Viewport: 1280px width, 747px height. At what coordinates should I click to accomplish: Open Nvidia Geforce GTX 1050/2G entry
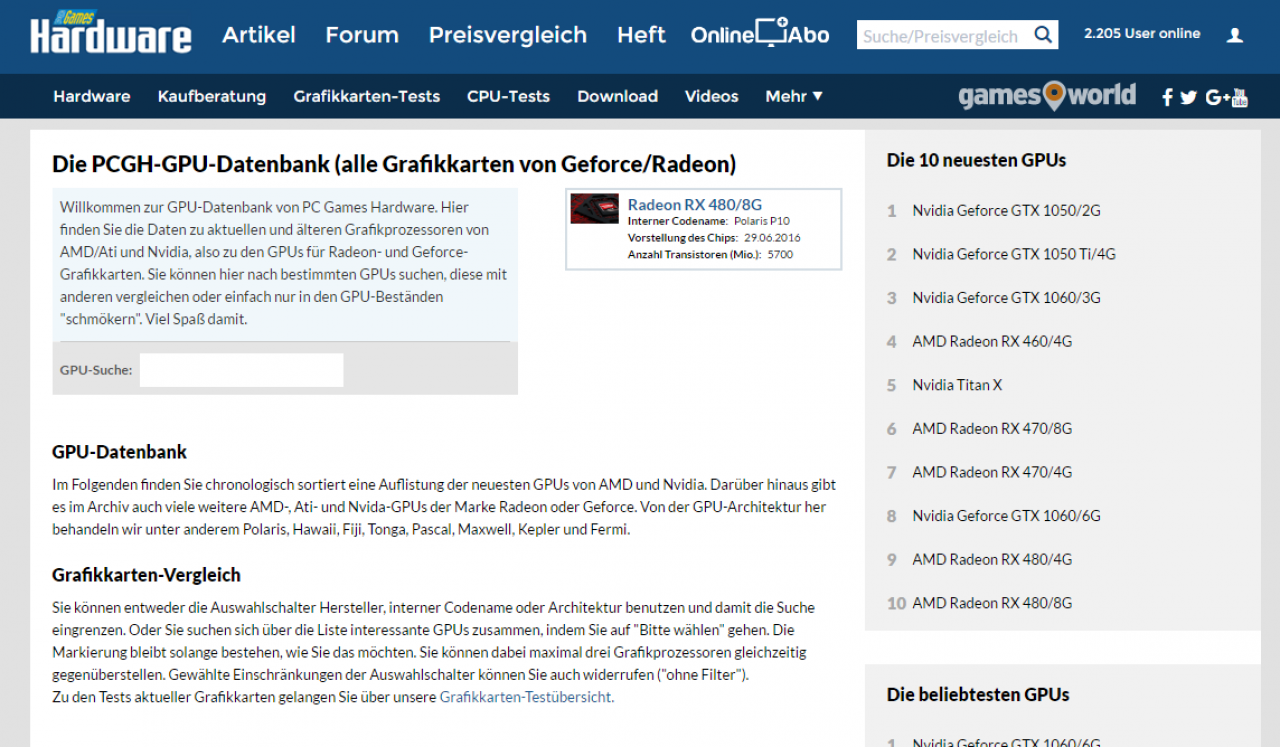(1006, 210)
